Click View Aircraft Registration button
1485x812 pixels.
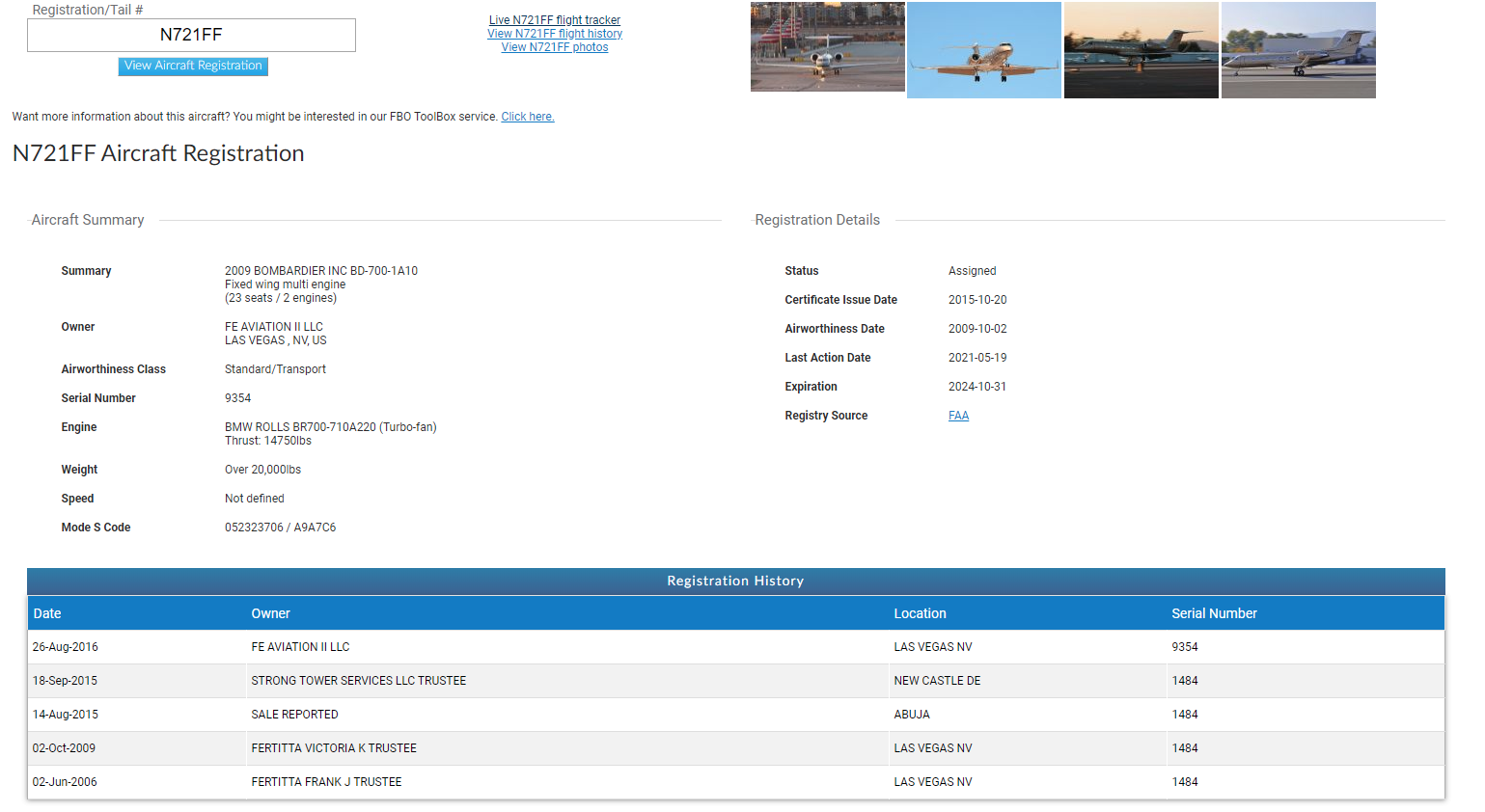193,66
